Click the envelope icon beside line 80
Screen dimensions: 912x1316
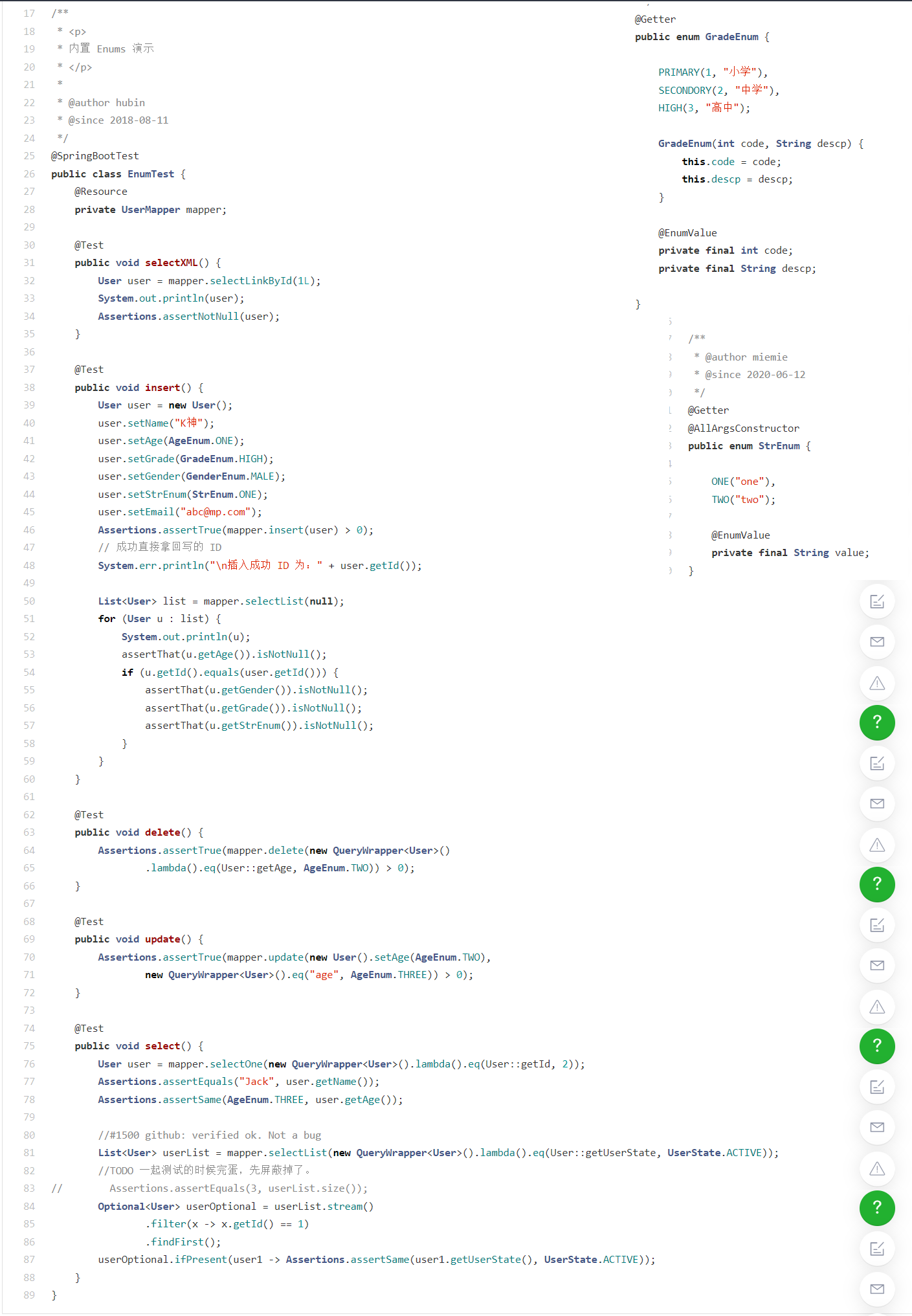tap(877, 1127)
